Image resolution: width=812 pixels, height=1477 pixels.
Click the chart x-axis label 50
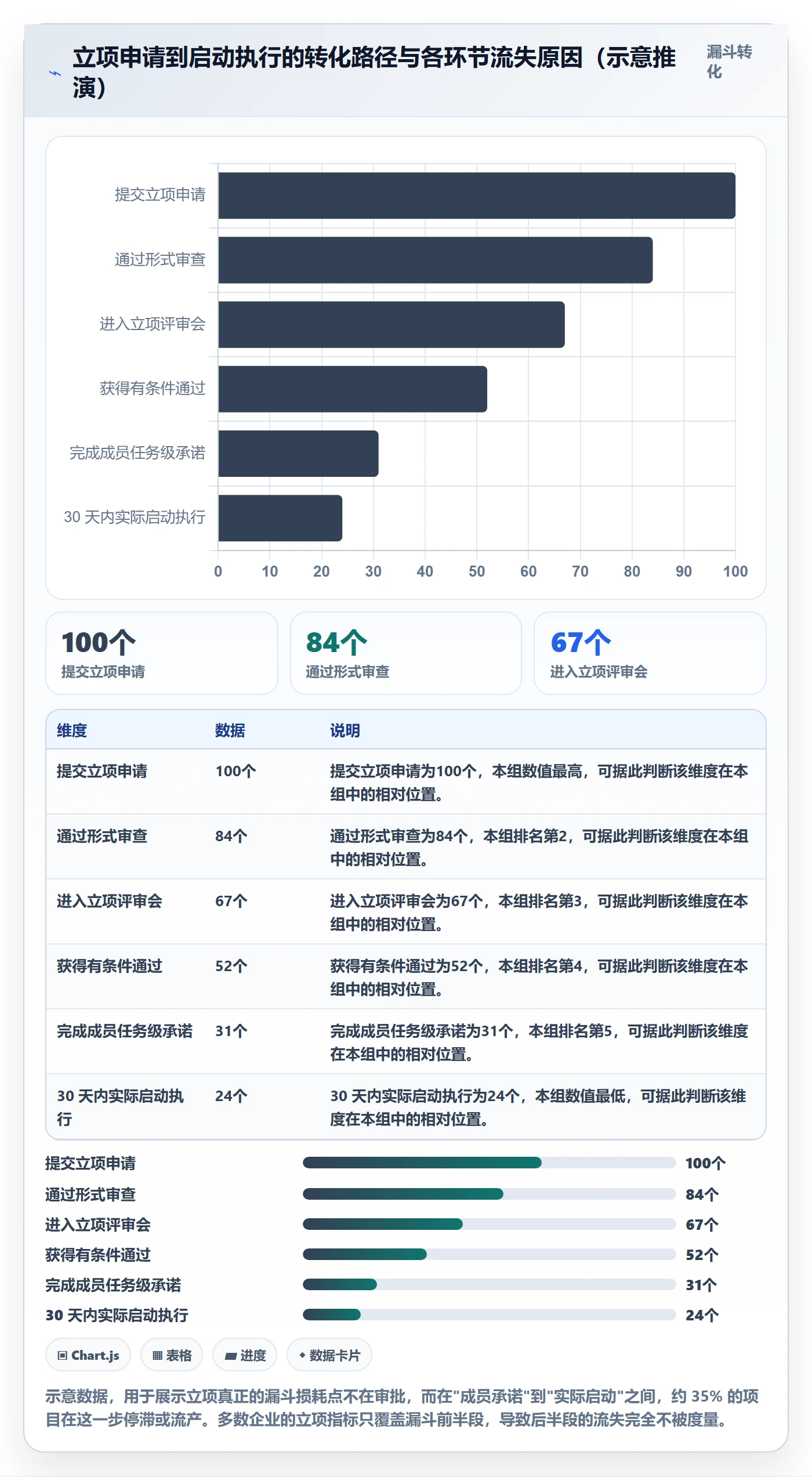[477, 571]
